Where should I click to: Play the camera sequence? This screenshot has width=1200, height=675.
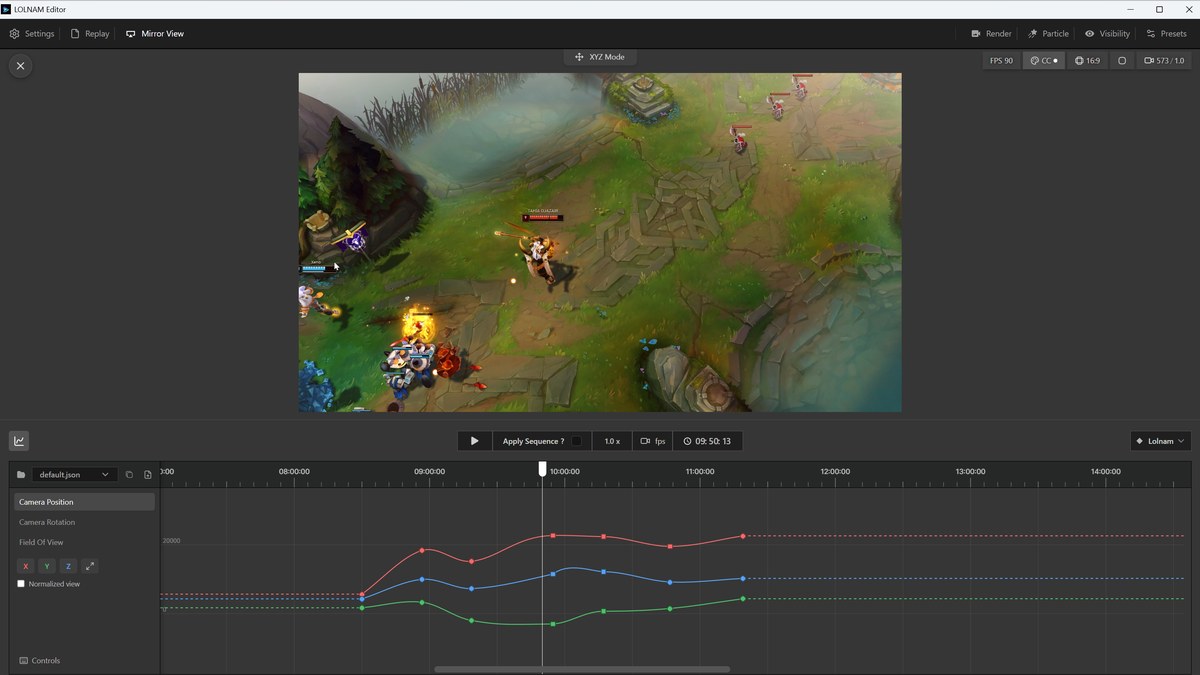475,441
